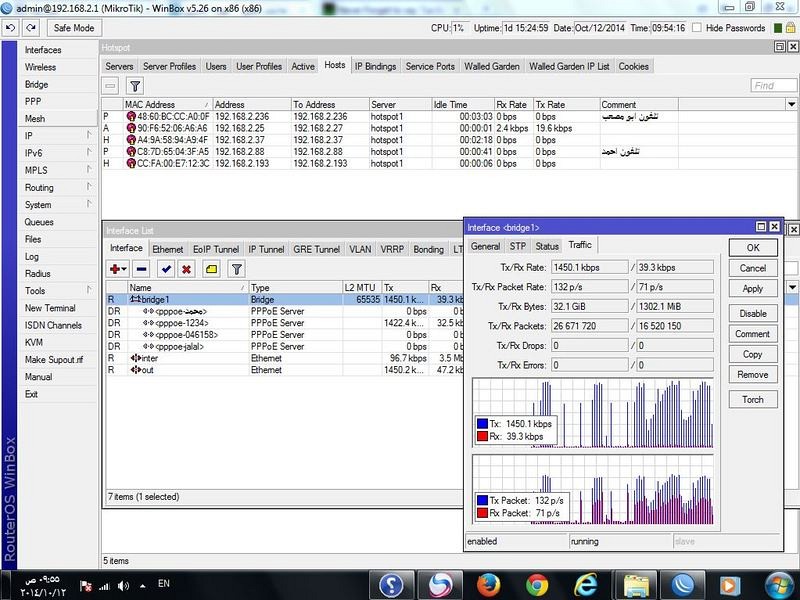Open the EoIP Tunnel tab

pyautogui.click(x=216, y=249)
